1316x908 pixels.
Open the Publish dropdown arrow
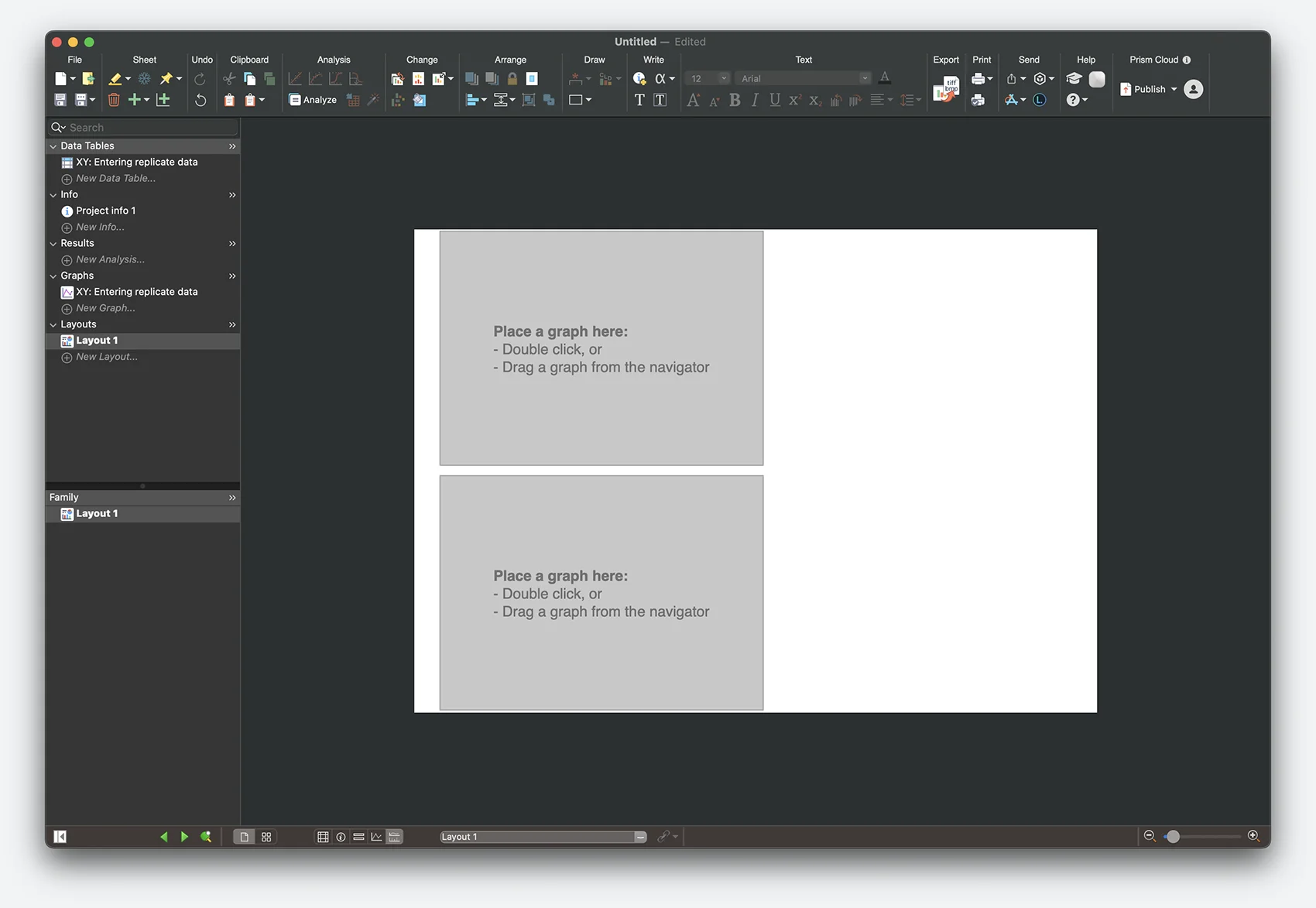[x=1174, y=89]
